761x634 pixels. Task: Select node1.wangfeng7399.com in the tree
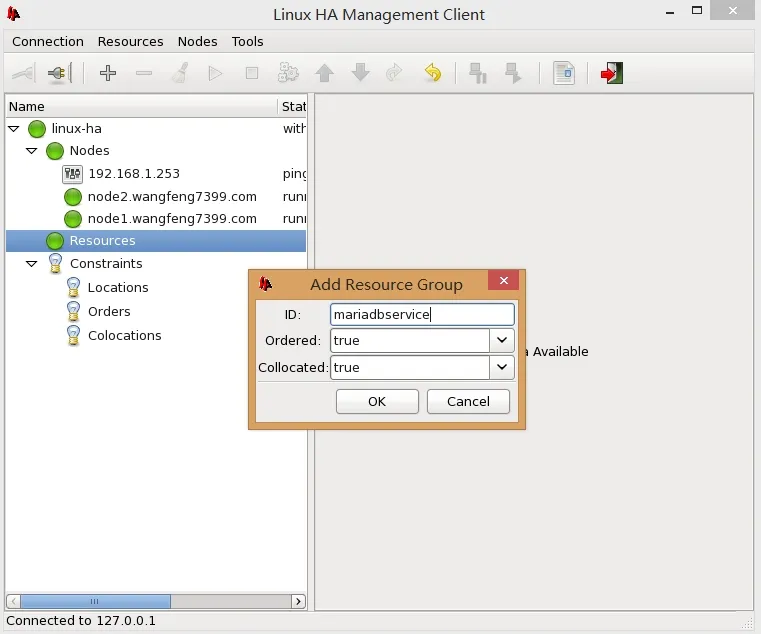click(x=172, y=219)
